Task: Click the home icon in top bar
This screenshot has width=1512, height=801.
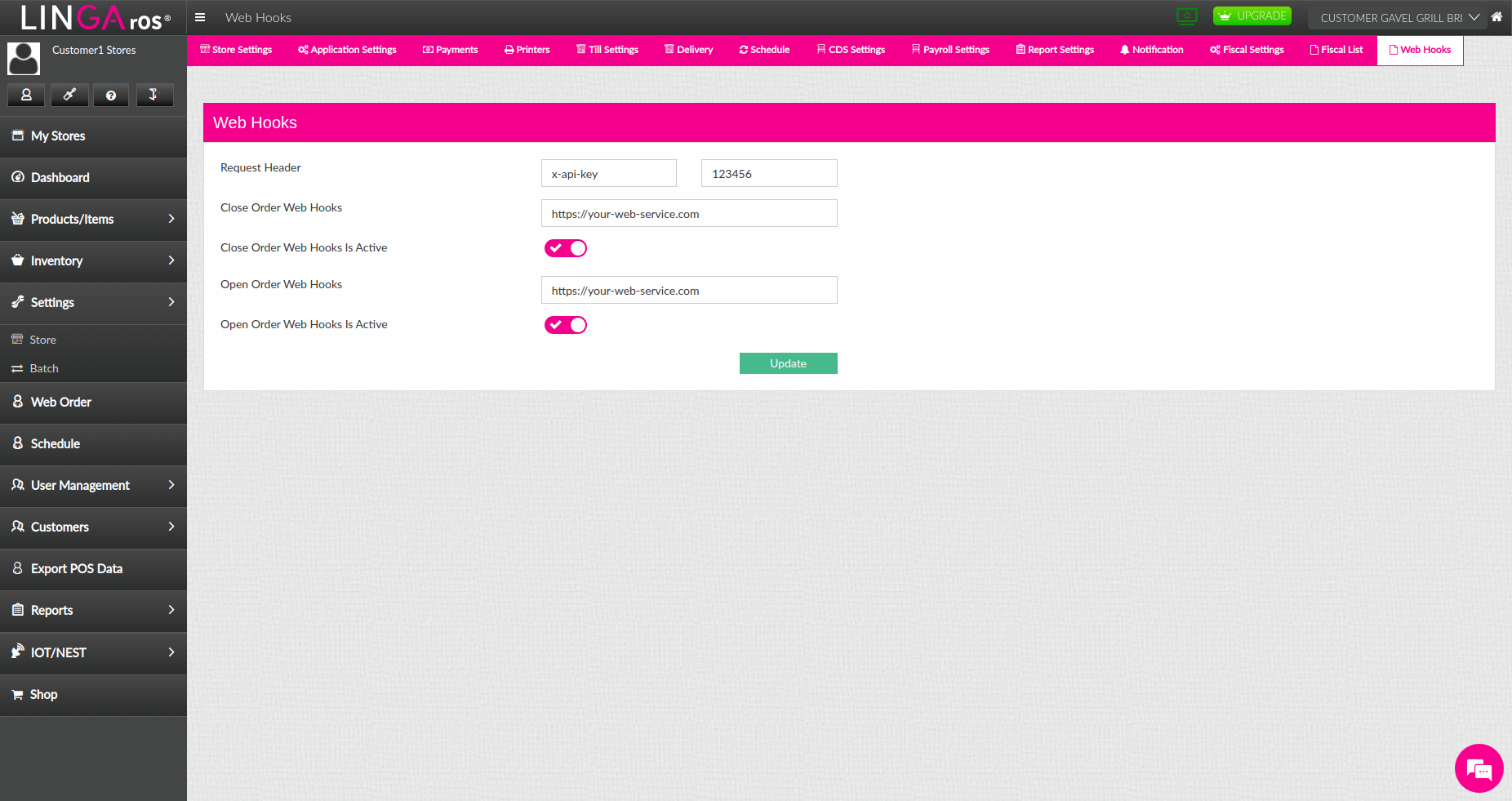Action: pyautogui.click(x=1496, y=17)
